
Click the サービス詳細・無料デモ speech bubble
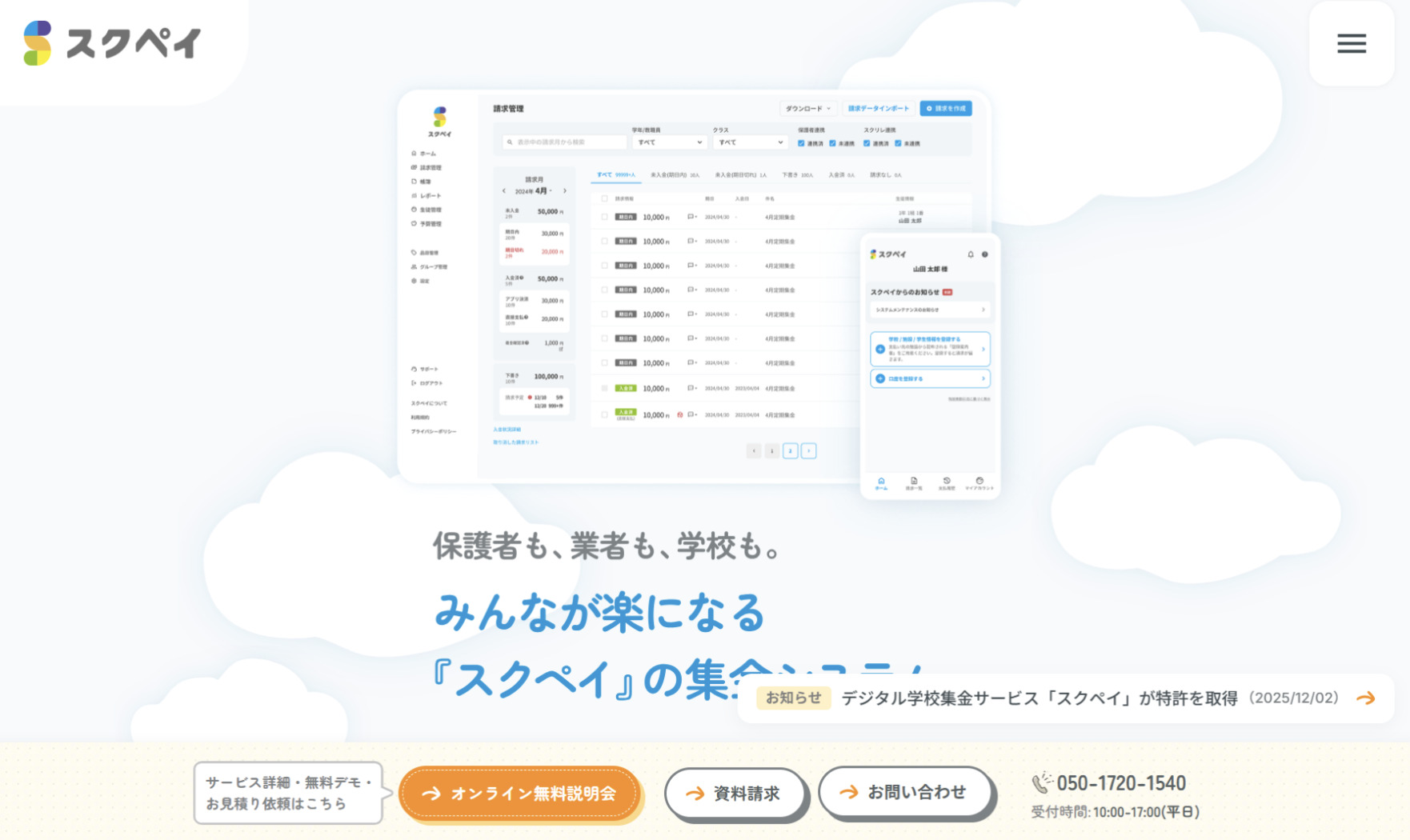pyautogui.click(x=288, y=793)
